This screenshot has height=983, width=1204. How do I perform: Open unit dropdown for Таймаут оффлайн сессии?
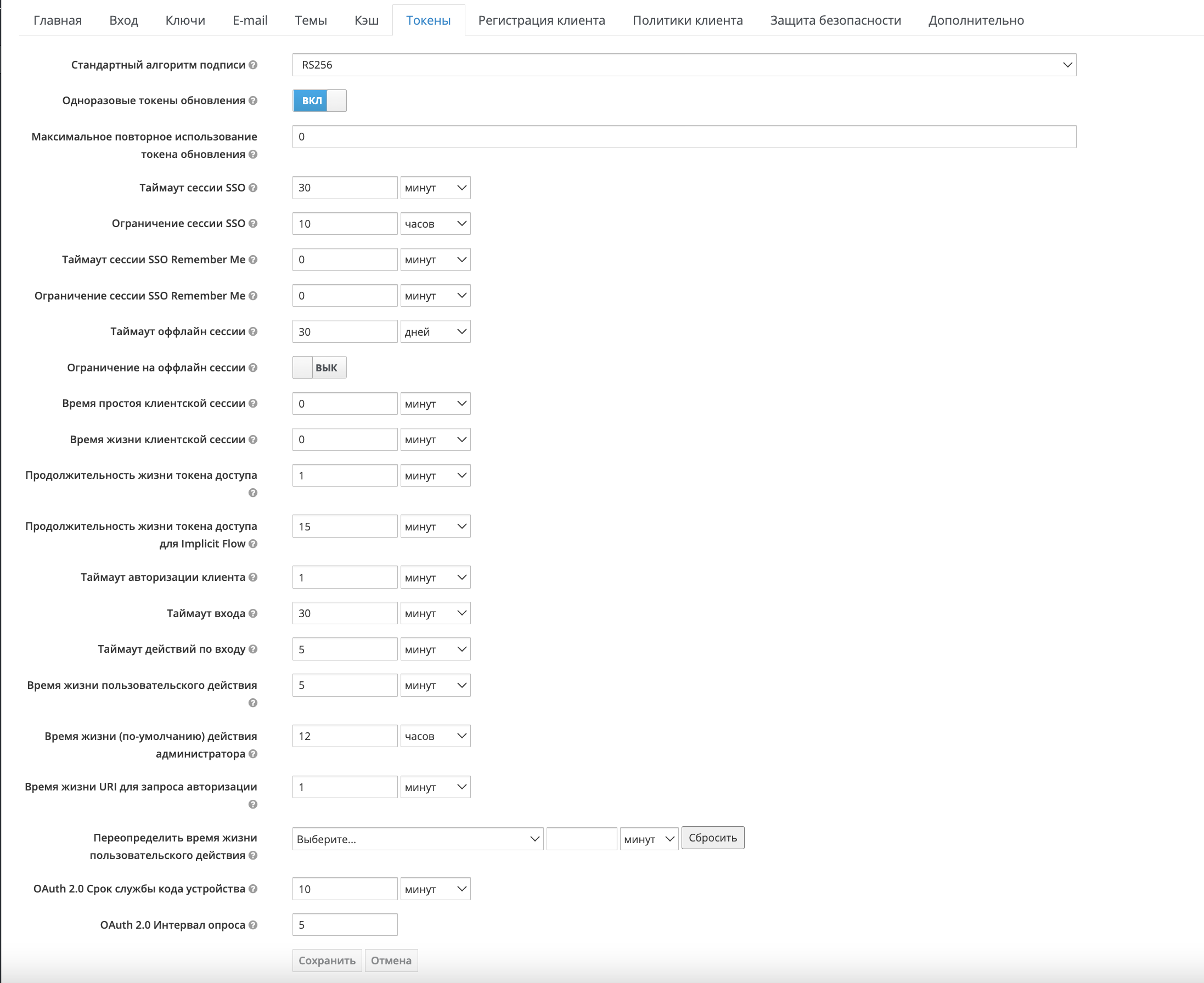click(x=435, y=332)
